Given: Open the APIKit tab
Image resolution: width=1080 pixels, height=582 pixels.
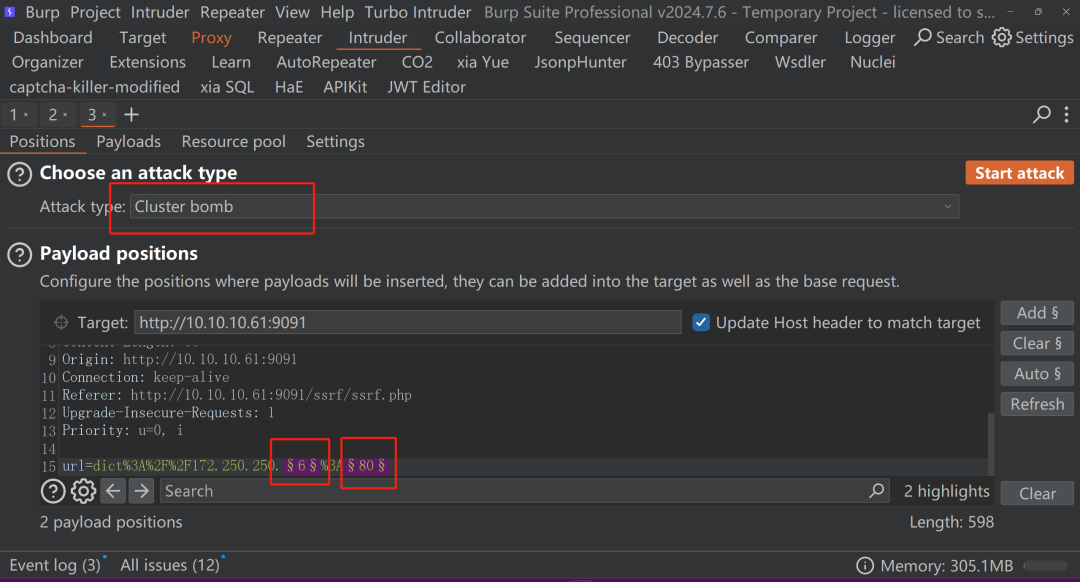Looking at the screenshot, I should (x=345, y=87).
